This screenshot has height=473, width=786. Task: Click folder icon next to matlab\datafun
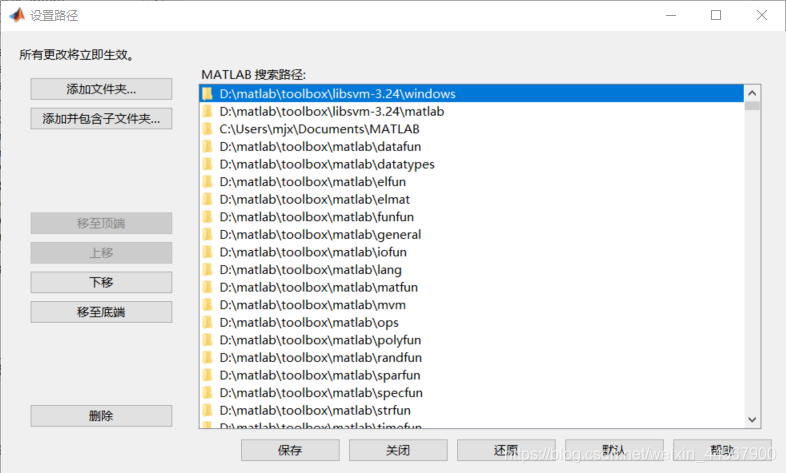[x=208, y=146]
